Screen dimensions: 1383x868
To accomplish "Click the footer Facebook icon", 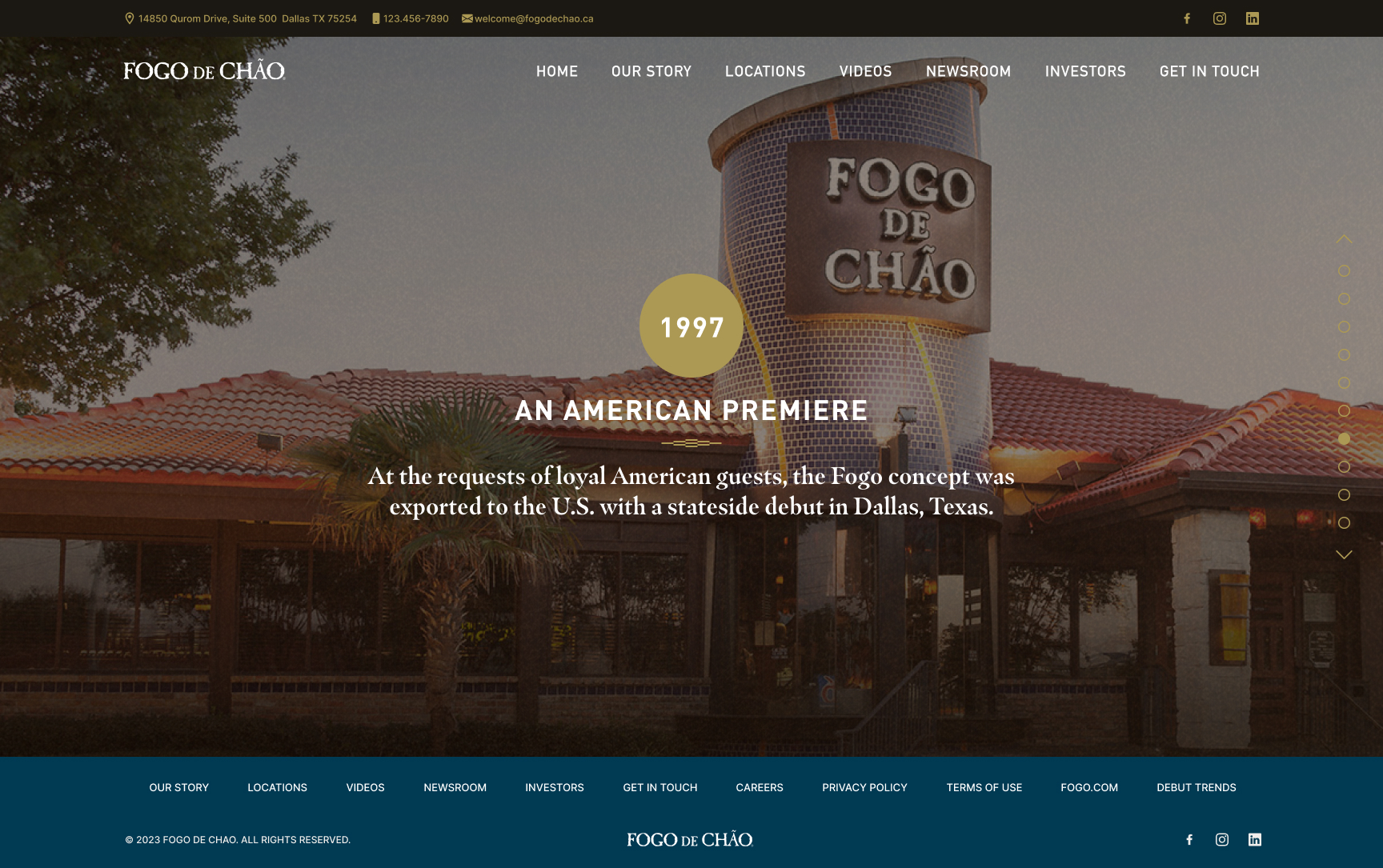I will (x=1189, y=839).
